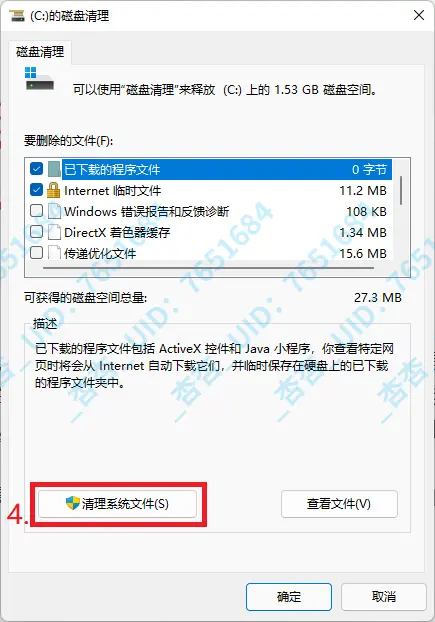Confirm with the 确定 button

(289, 597)
